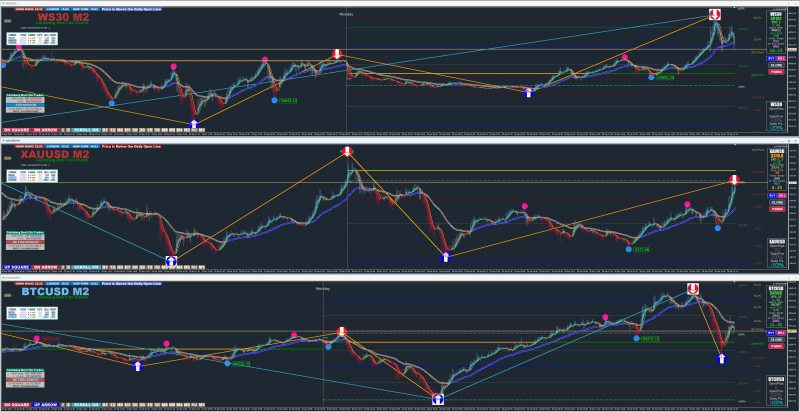Click BUY on the BTCUSD chart
Image resolution: width=800 pixels, height=412 pixels.
click(771, 332)
